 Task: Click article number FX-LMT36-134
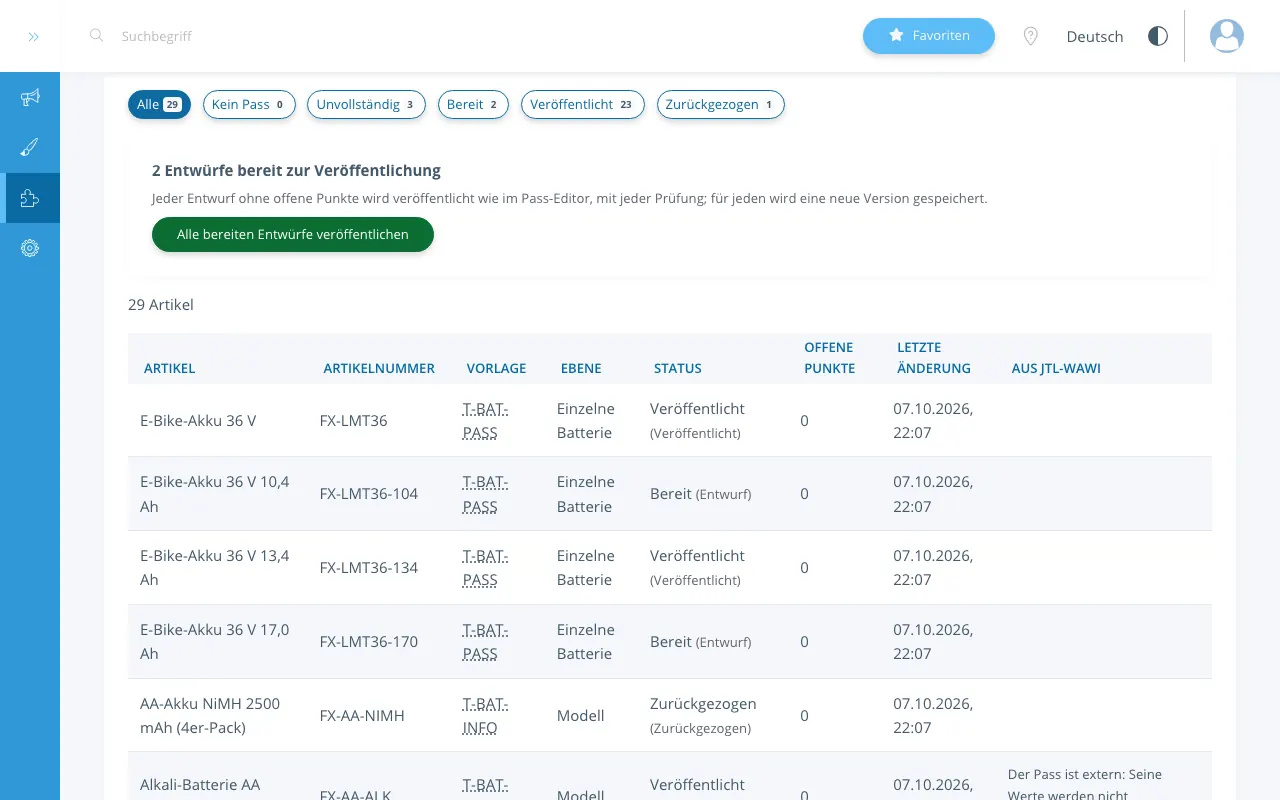pyautogui.click(x=369, y=567)
